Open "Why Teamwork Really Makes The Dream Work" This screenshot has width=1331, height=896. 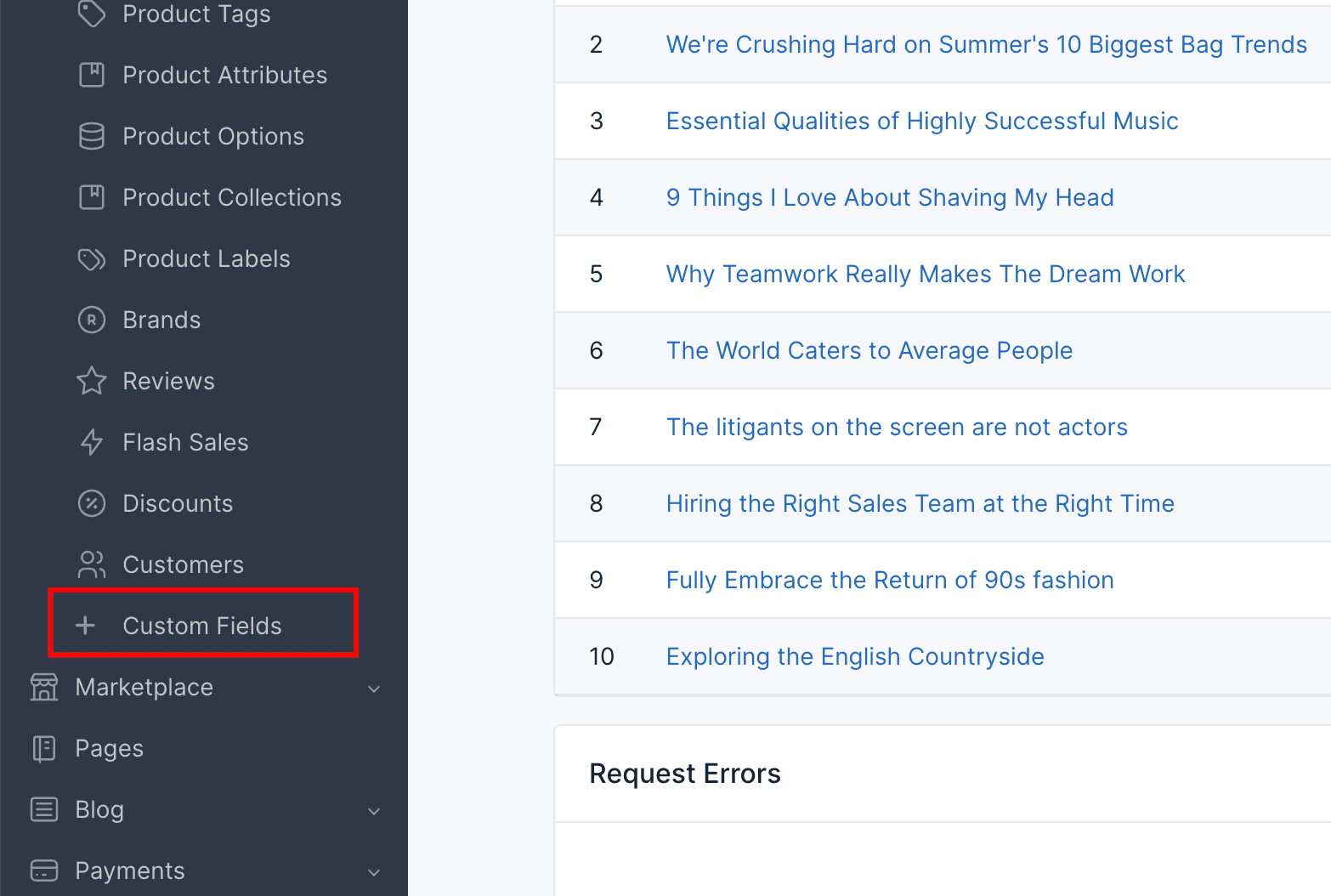[x=925, y=274]
